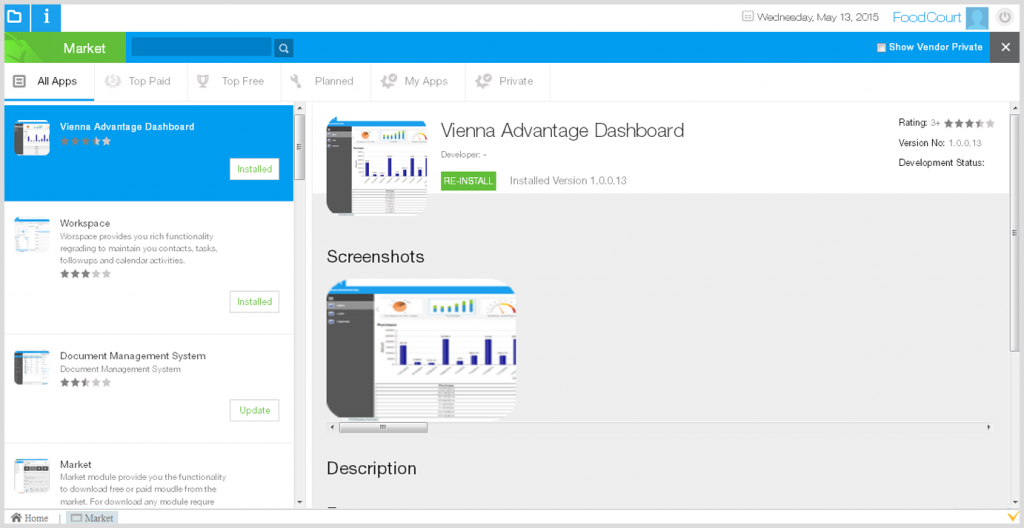Switch to the All Apps tab
1024x528 pixels.
click(49, 82)
